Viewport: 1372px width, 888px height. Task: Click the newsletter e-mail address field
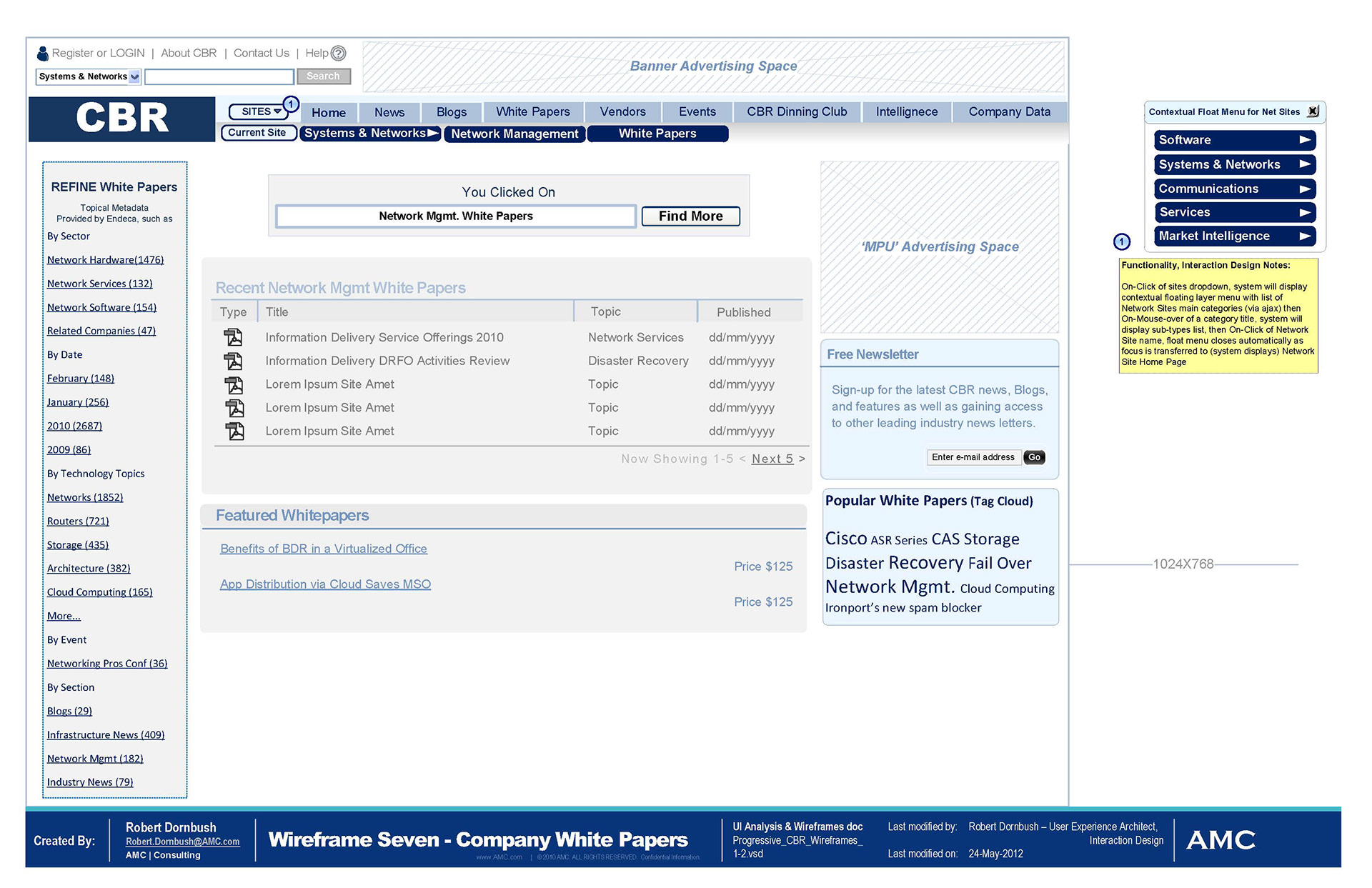(x=973, y=457)
